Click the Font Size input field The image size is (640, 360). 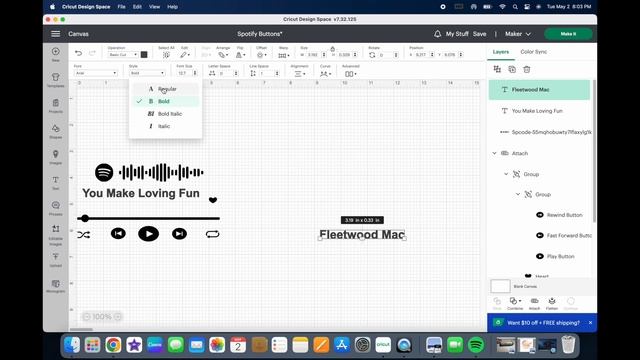[184, 73]
